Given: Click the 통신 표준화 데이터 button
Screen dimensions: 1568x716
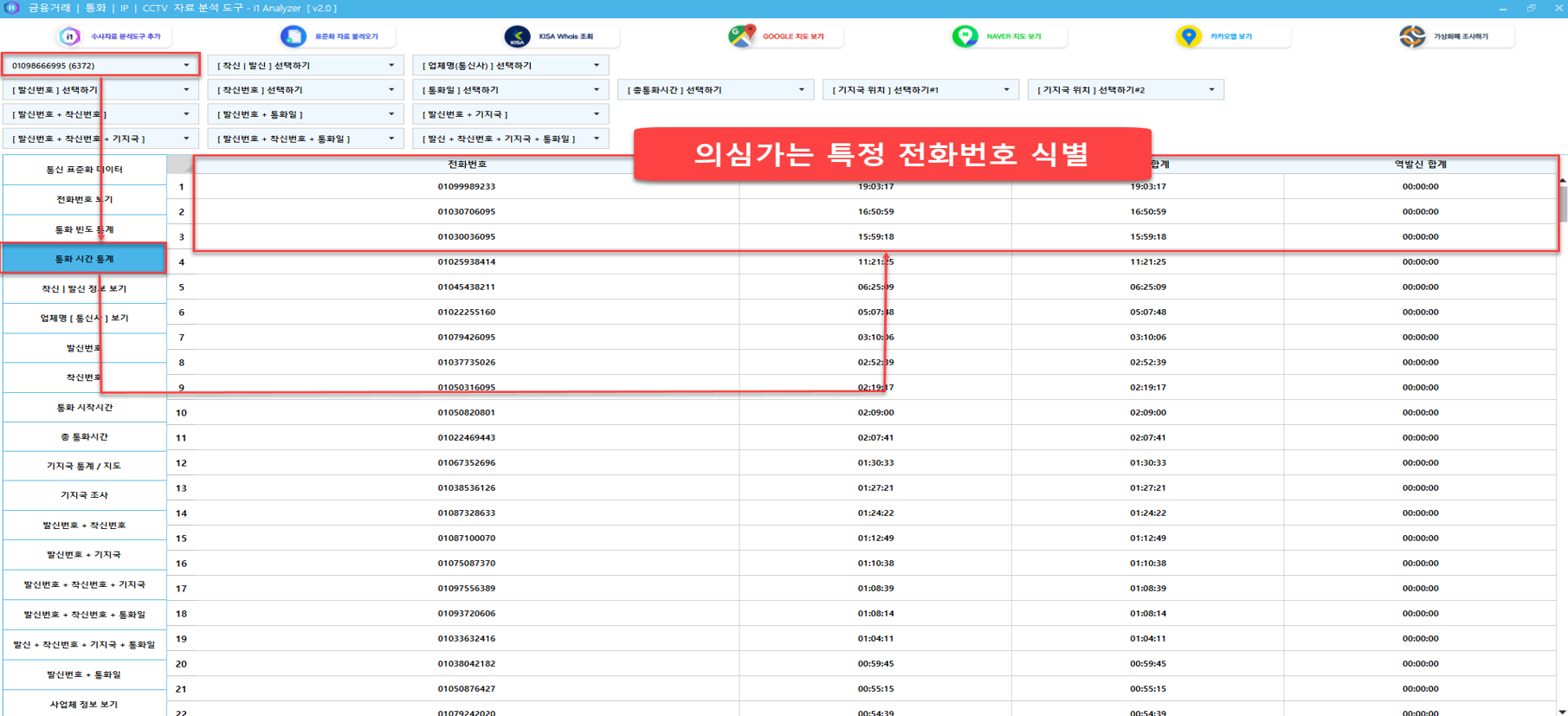Looking at the screenshot, I should [85, 170].
